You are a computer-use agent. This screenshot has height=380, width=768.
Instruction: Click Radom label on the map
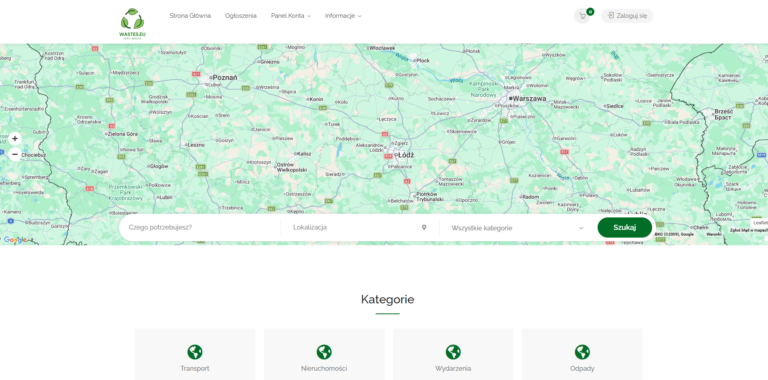(531, 196)
